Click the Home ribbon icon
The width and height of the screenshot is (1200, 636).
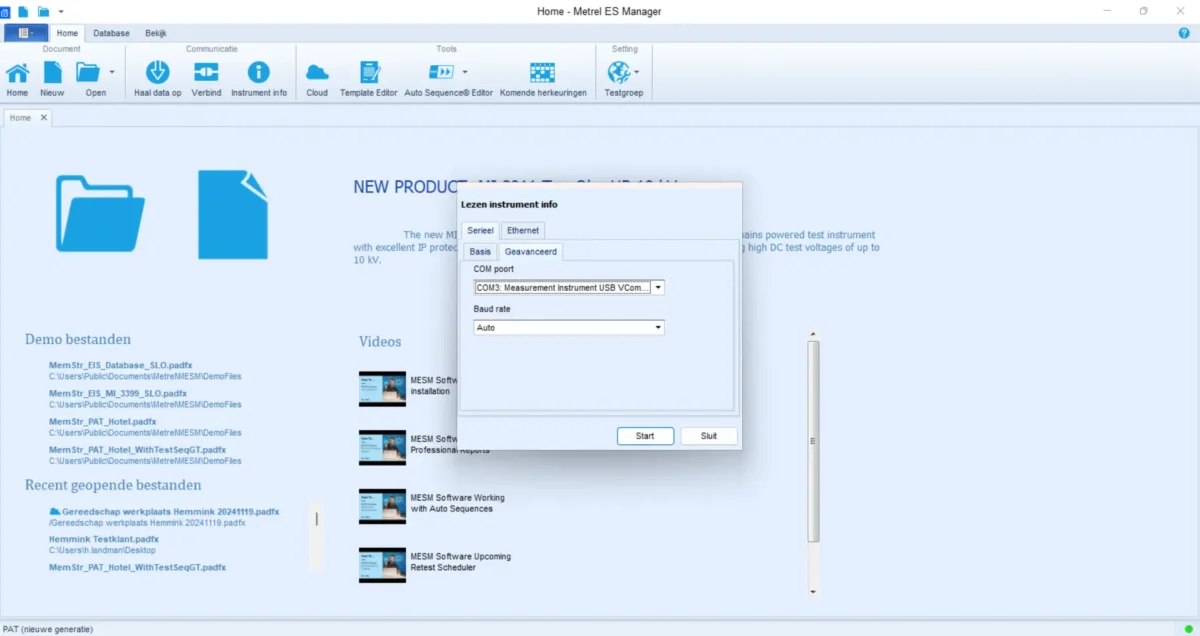[17, 73]
